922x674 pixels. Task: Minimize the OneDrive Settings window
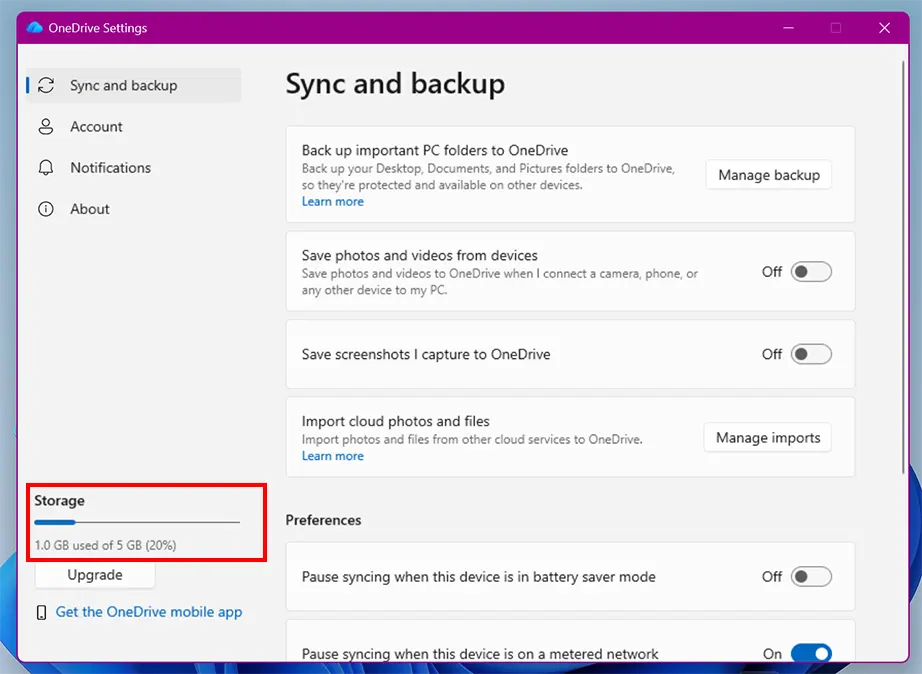[789, 28]
